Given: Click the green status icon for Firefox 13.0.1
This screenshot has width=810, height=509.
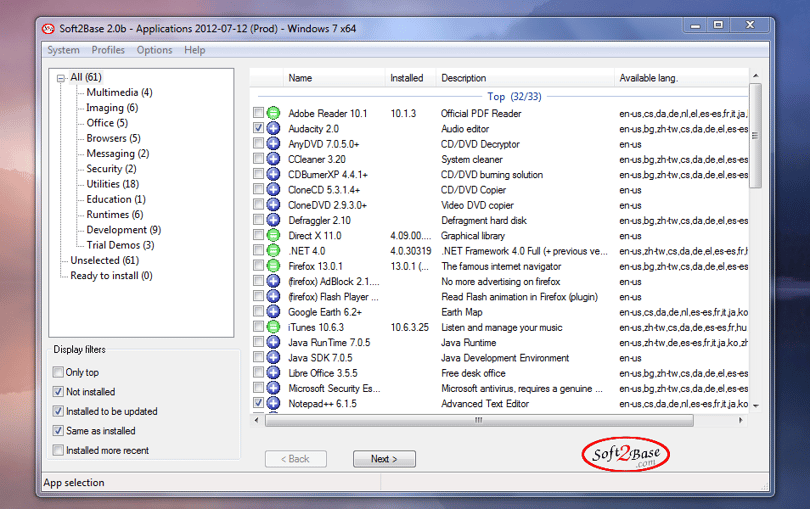Looking at the screenshot, I should pos(273,266).
